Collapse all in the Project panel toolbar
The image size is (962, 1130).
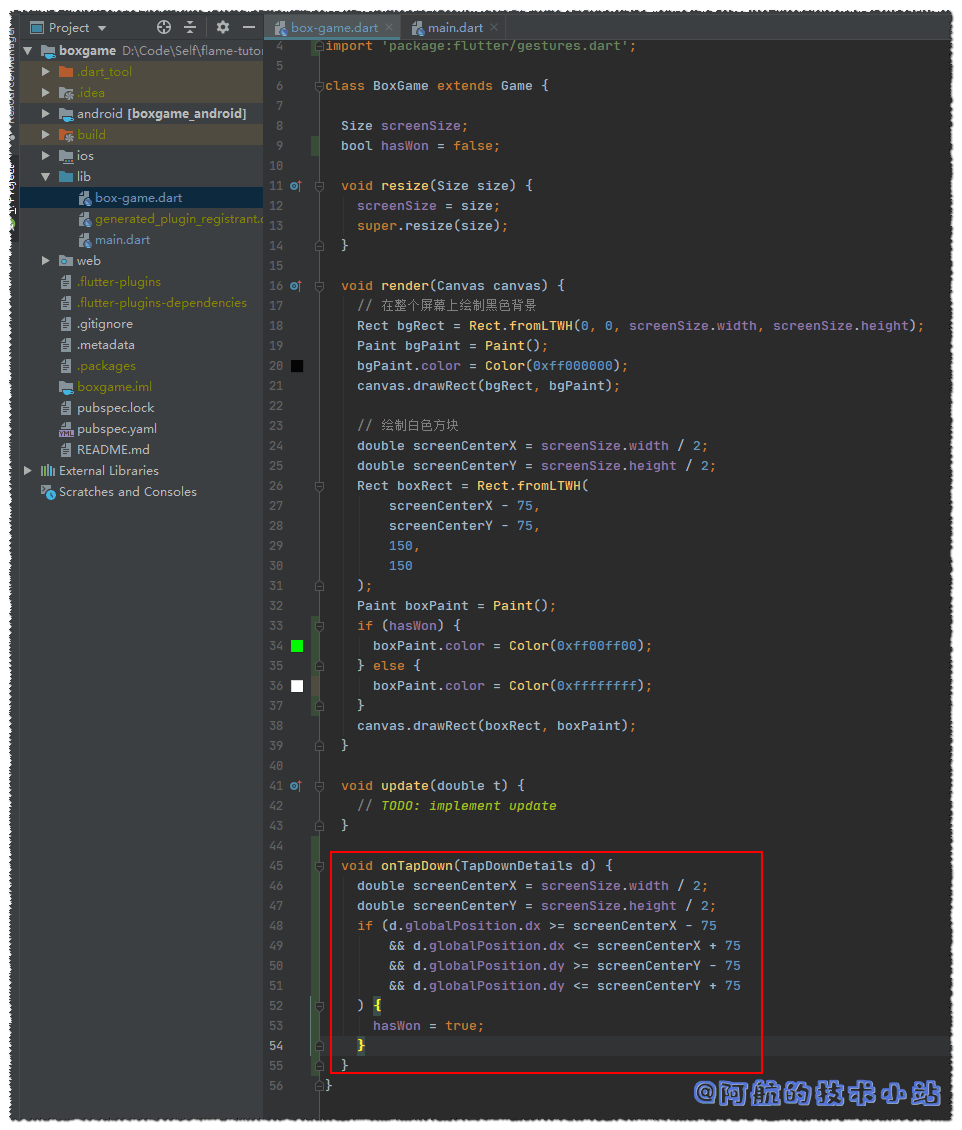[190, 27]
